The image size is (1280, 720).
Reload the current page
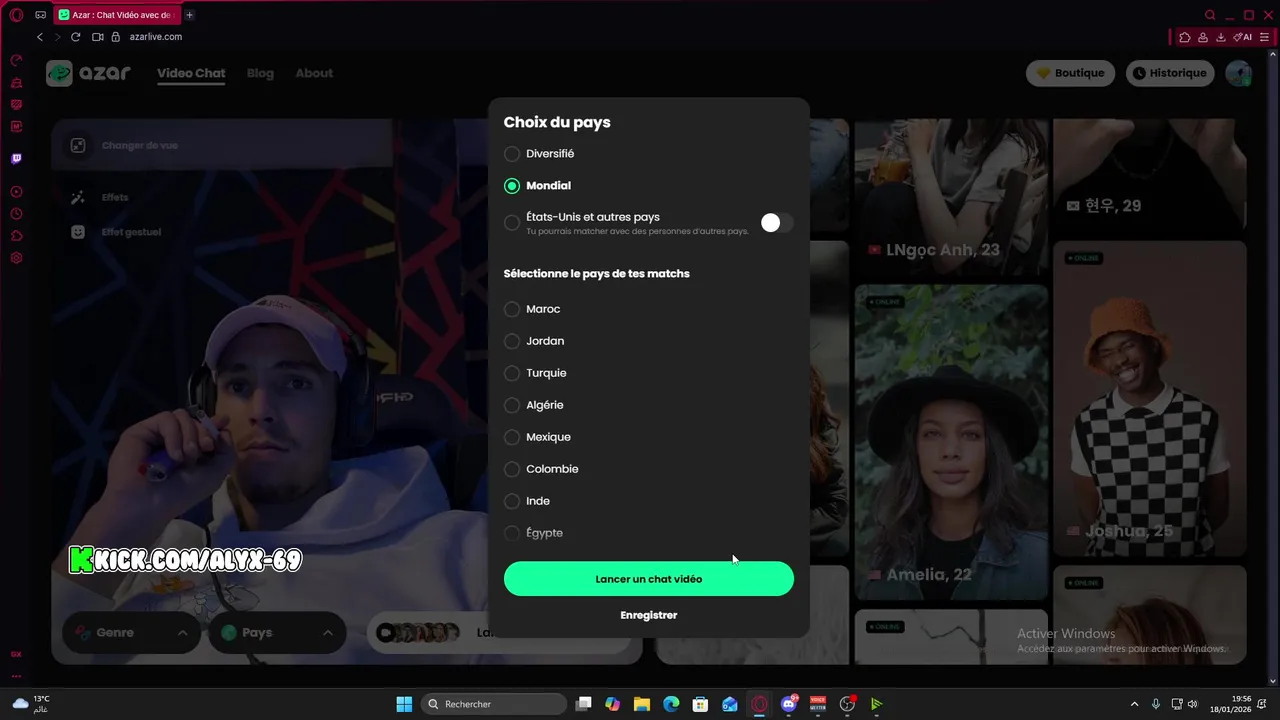coord(75,37)
